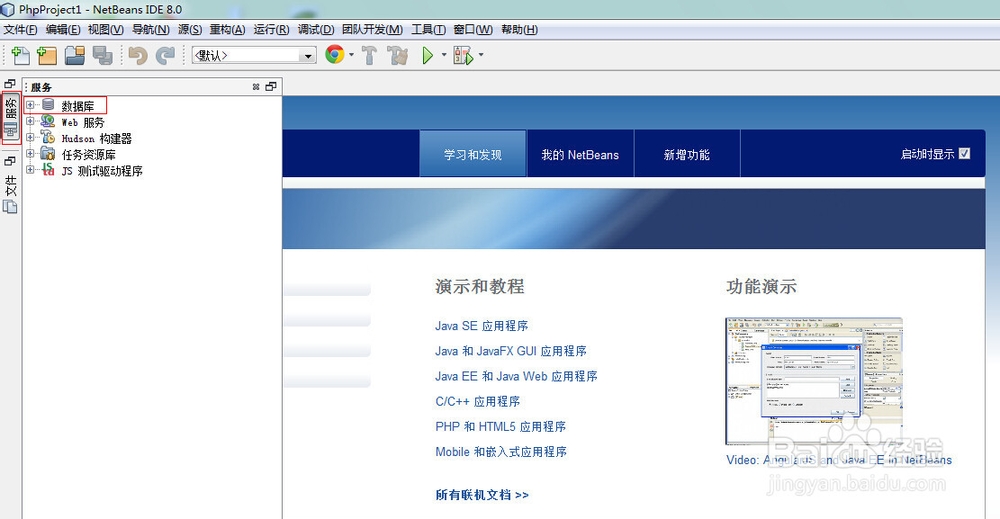Click the database icon beside 数据库
The width and height of the screenshot is (1000, 519).
pos(48,105)
